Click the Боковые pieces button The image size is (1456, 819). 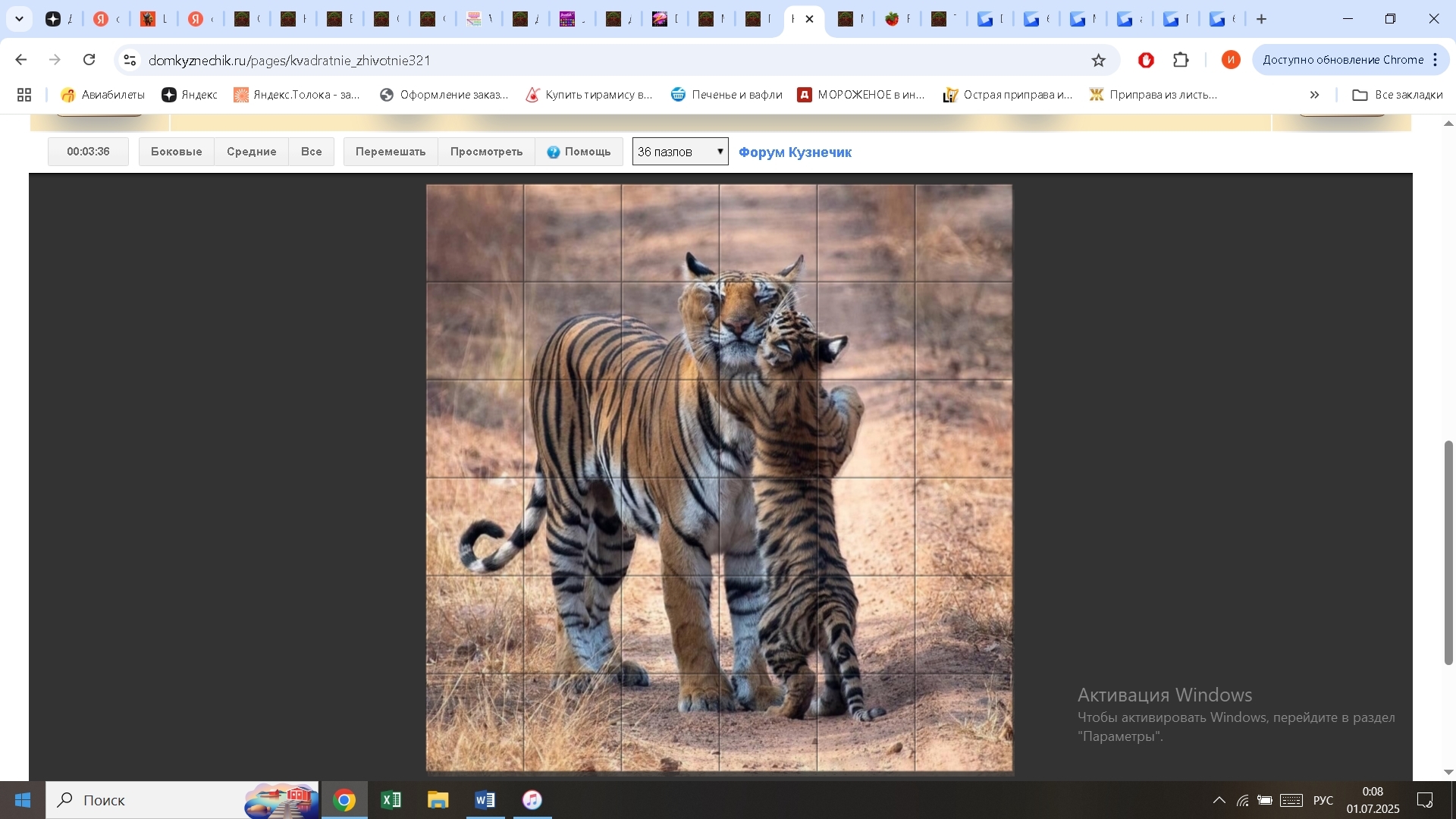(176, 152)
